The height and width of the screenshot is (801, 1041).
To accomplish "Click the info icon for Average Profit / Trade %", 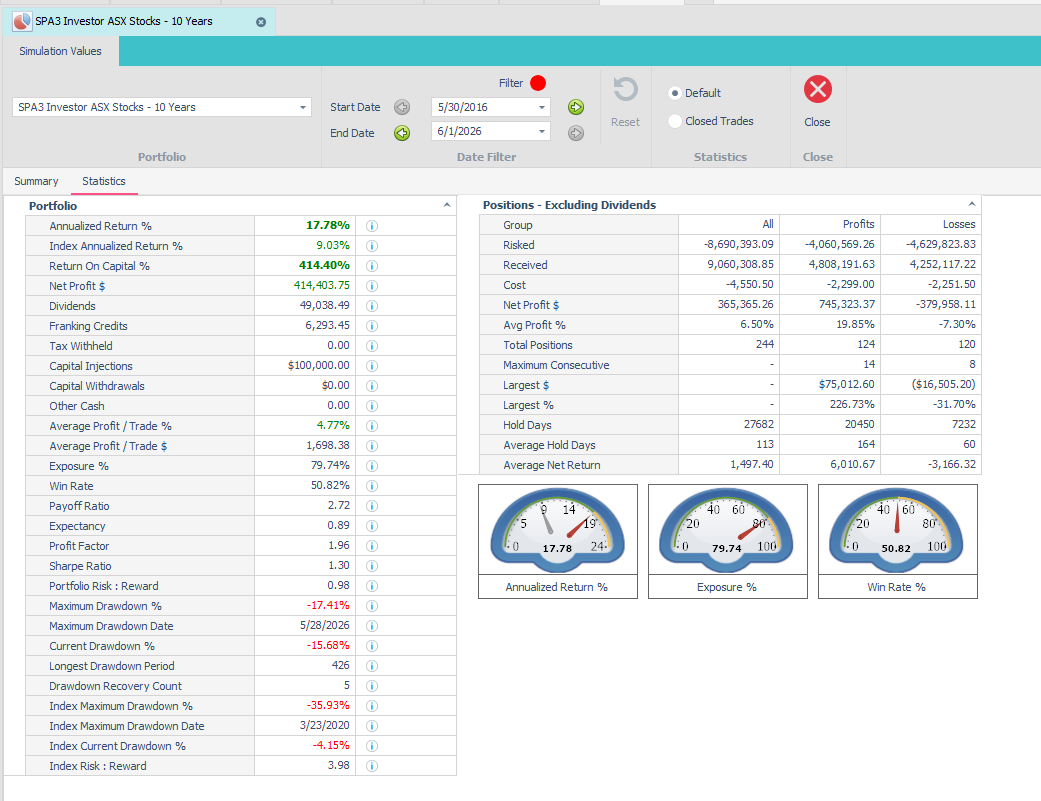I will pos(372,425).
